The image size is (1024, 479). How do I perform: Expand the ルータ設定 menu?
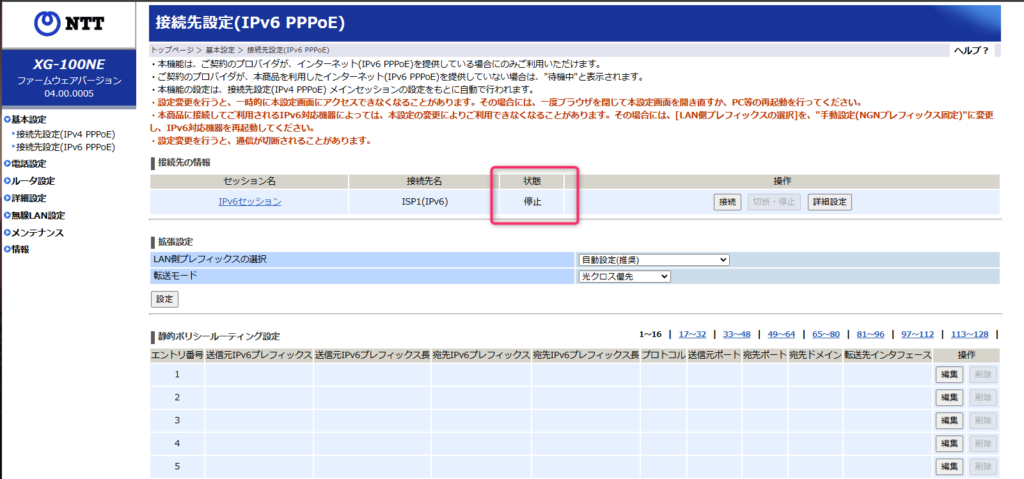(33, 181)
